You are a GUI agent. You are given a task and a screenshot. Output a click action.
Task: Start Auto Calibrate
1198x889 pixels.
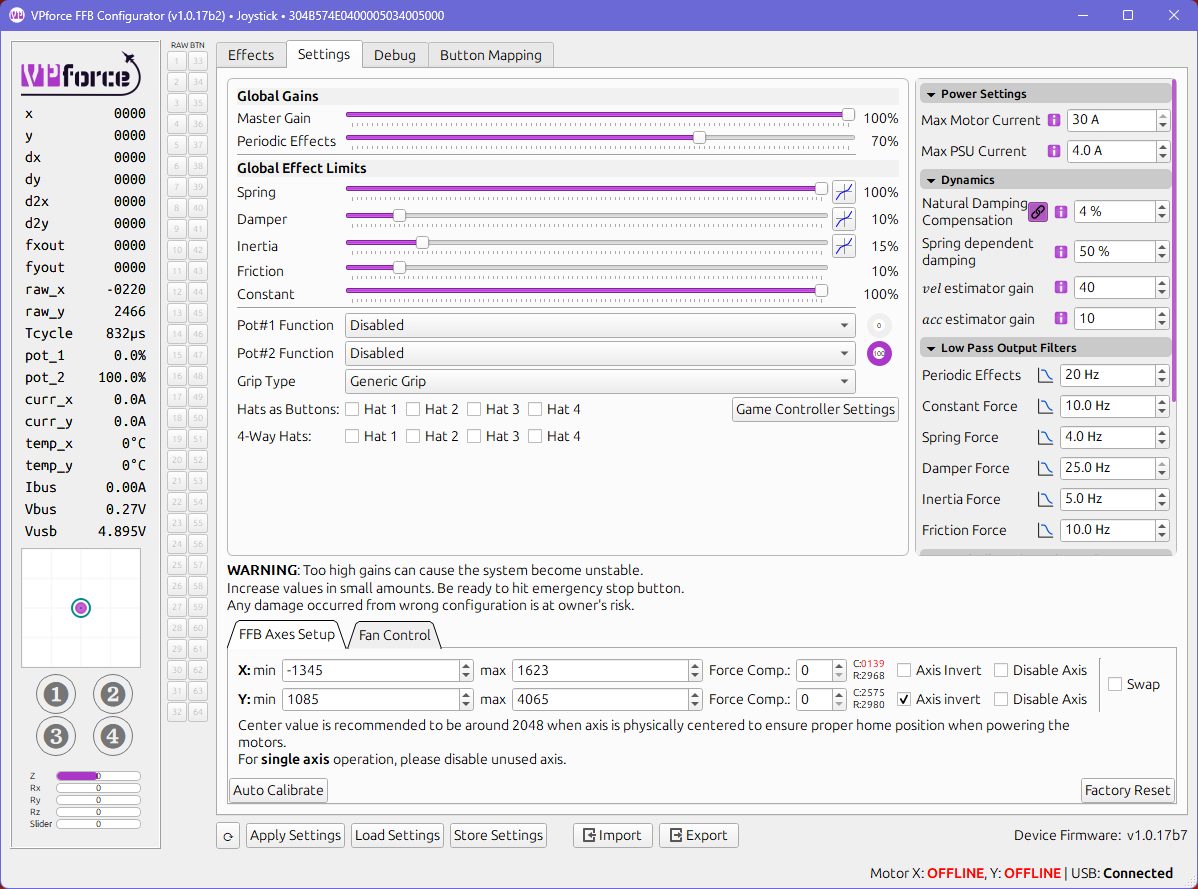(x=278, y=790)
